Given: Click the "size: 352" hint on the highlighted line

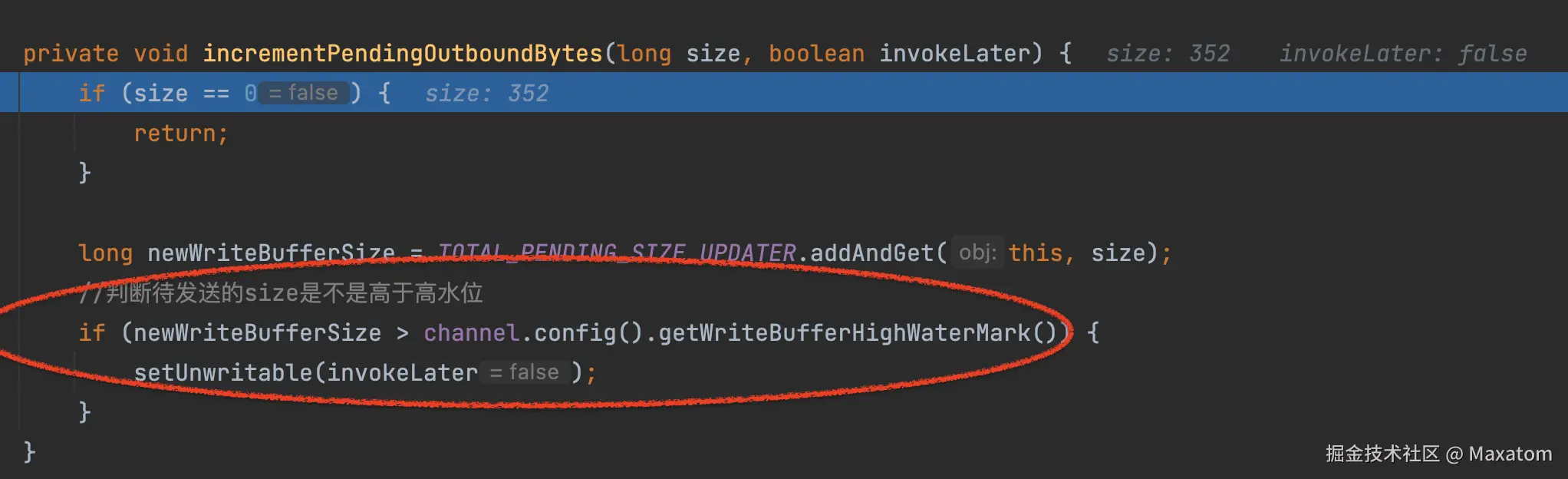Looking at the screenshot, I should pyautogui.click(x=486, y=94).
